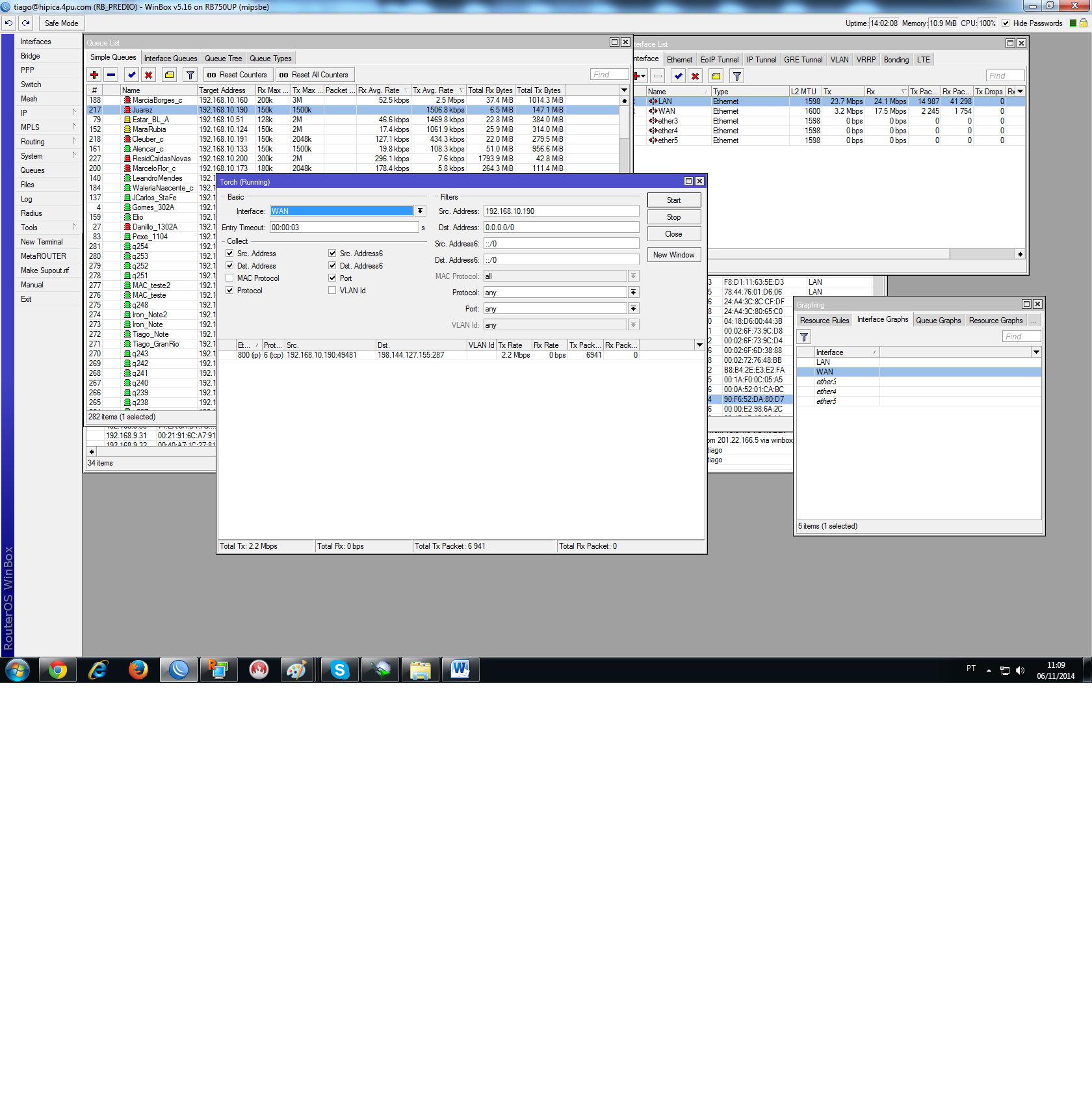Open the Torch Interface dropdown arrow
Image resolution: width=1092 pixels, height=1095 pixels.
(421, 211)
